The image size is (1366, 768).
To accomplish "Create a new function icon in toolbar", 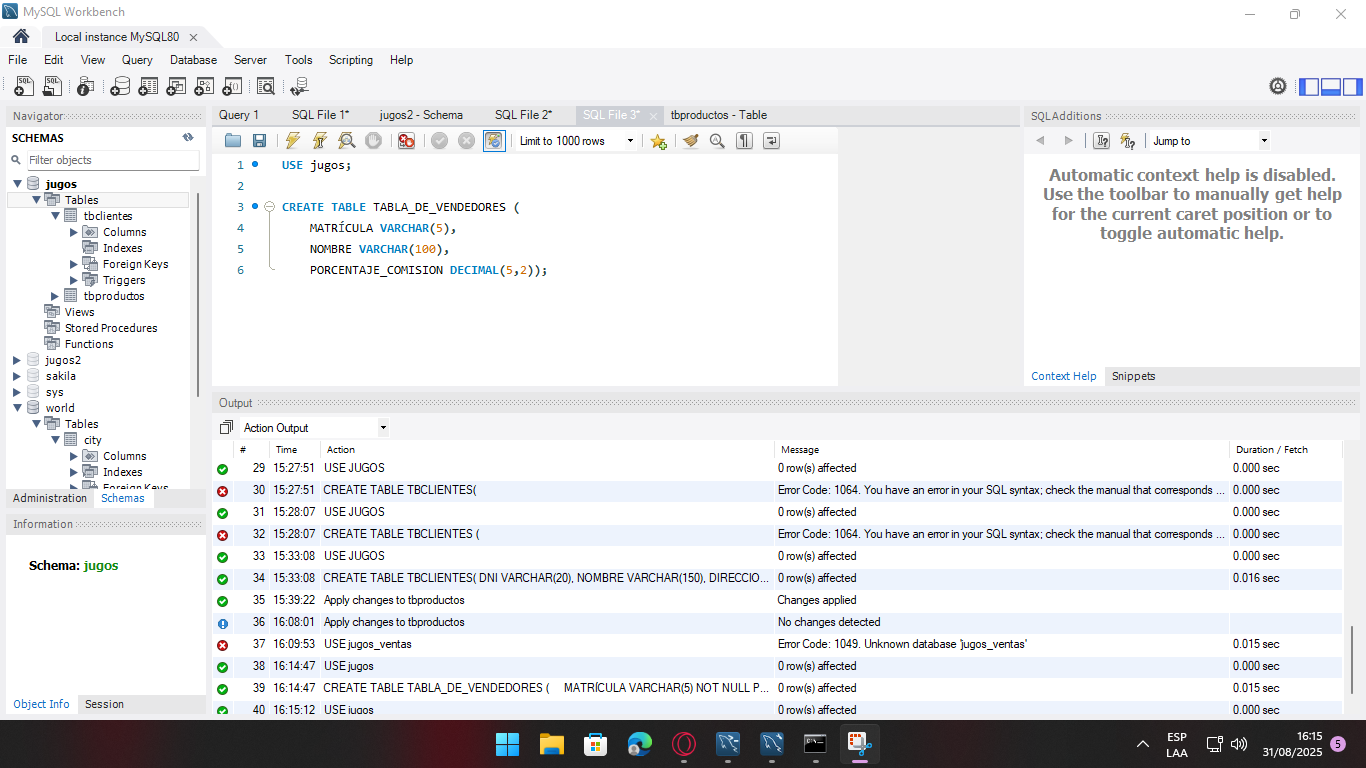I will coord(232,87).
